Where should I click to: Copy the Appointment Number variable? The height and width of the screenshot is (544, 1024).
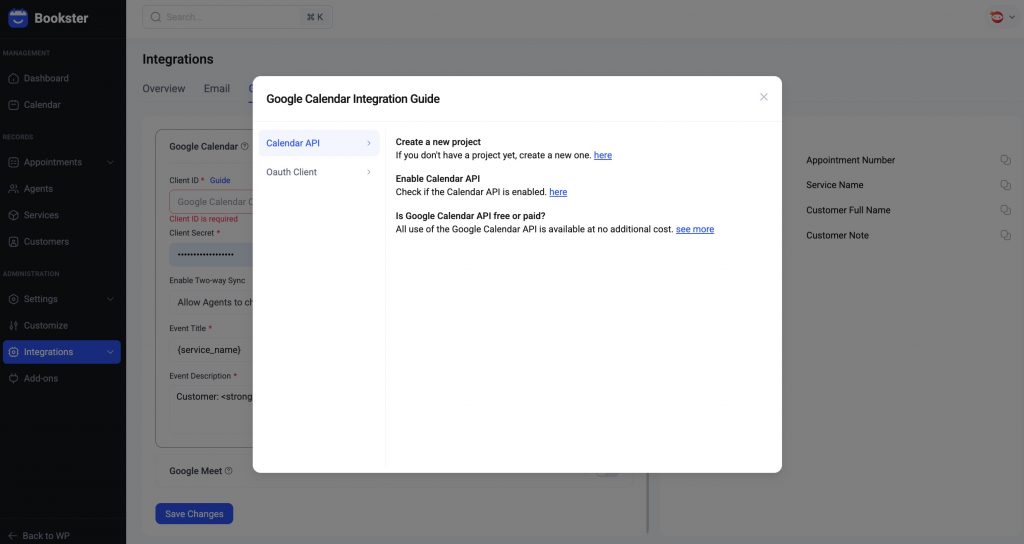click(x=1005, y=160)
